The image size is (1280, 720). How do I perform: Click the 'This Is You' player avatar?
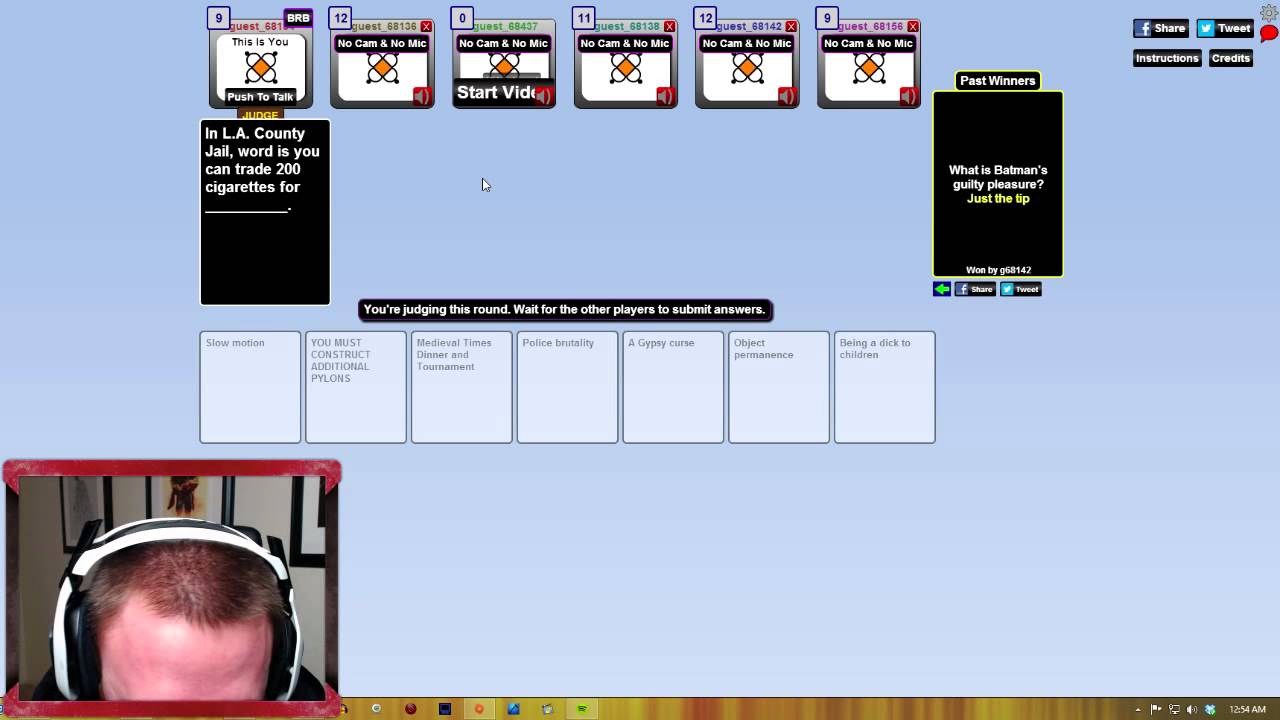tap(261, 67)
